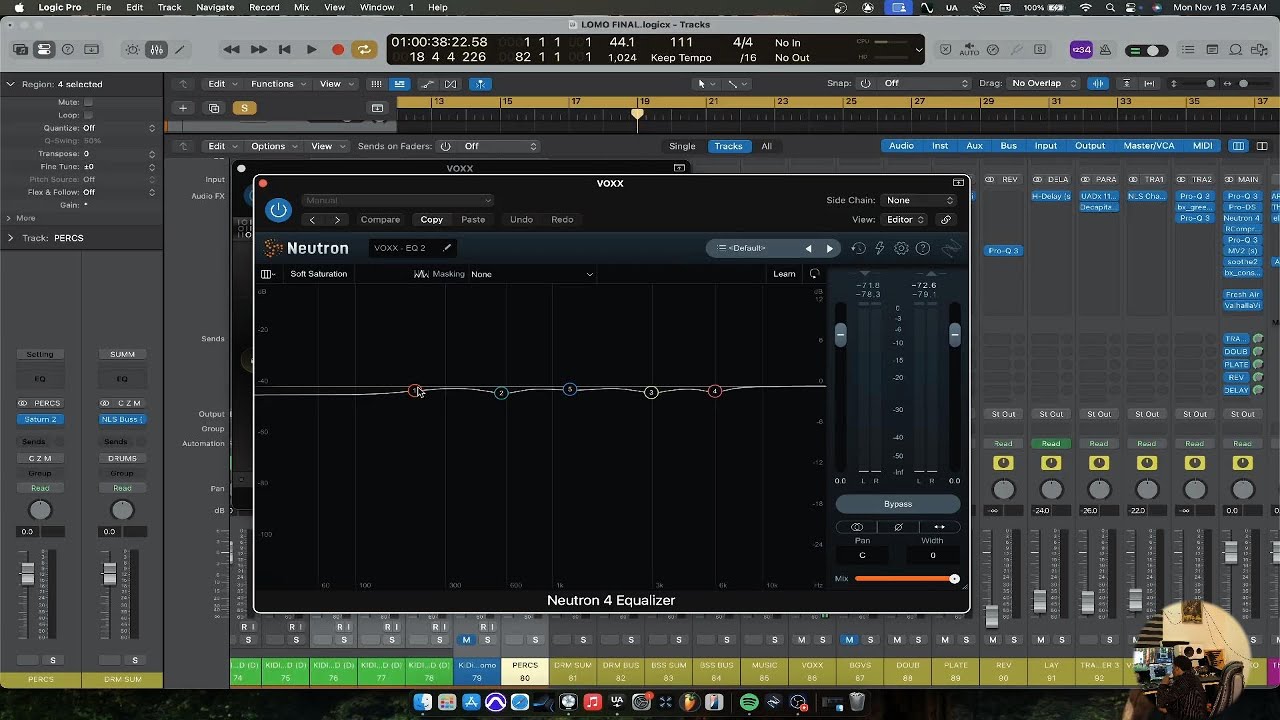
Task: Click the Neutron Mix slider handle
Action: tap(954, 579)
